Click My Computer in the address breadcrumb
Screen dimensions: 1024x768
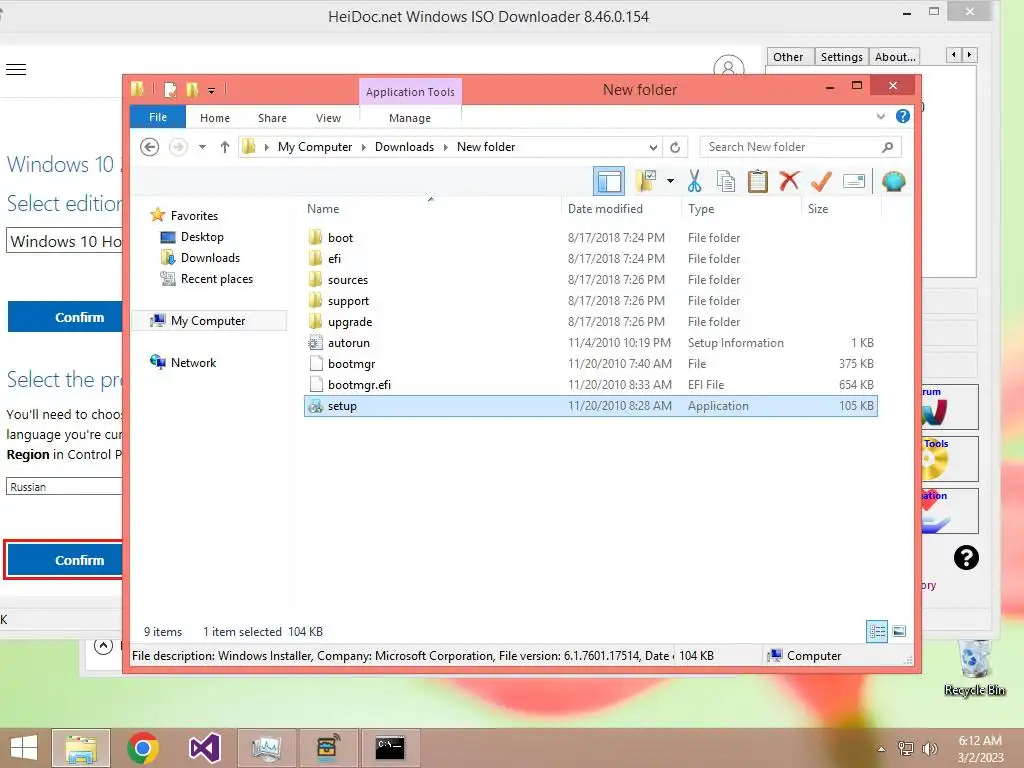[x=315, y=147]
